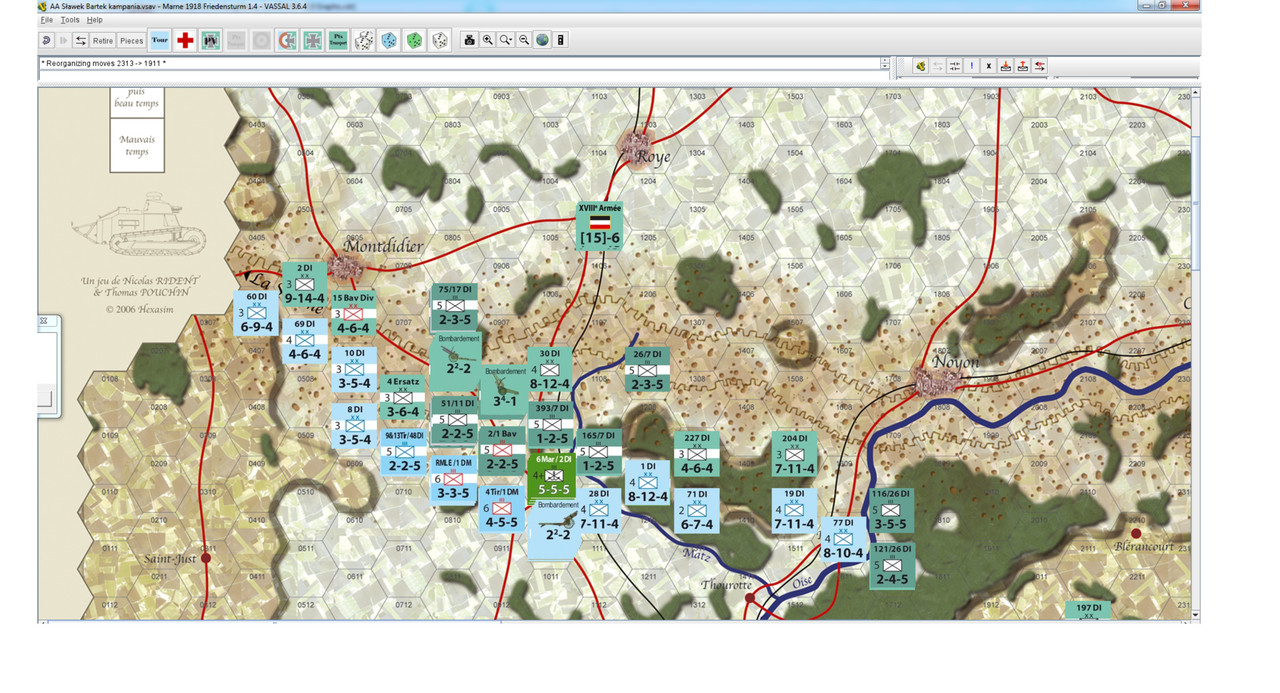Select the 30 DI 8-12-4 counter
The width and height of the screenshot is (1280, 693).
tap(550, 370)
